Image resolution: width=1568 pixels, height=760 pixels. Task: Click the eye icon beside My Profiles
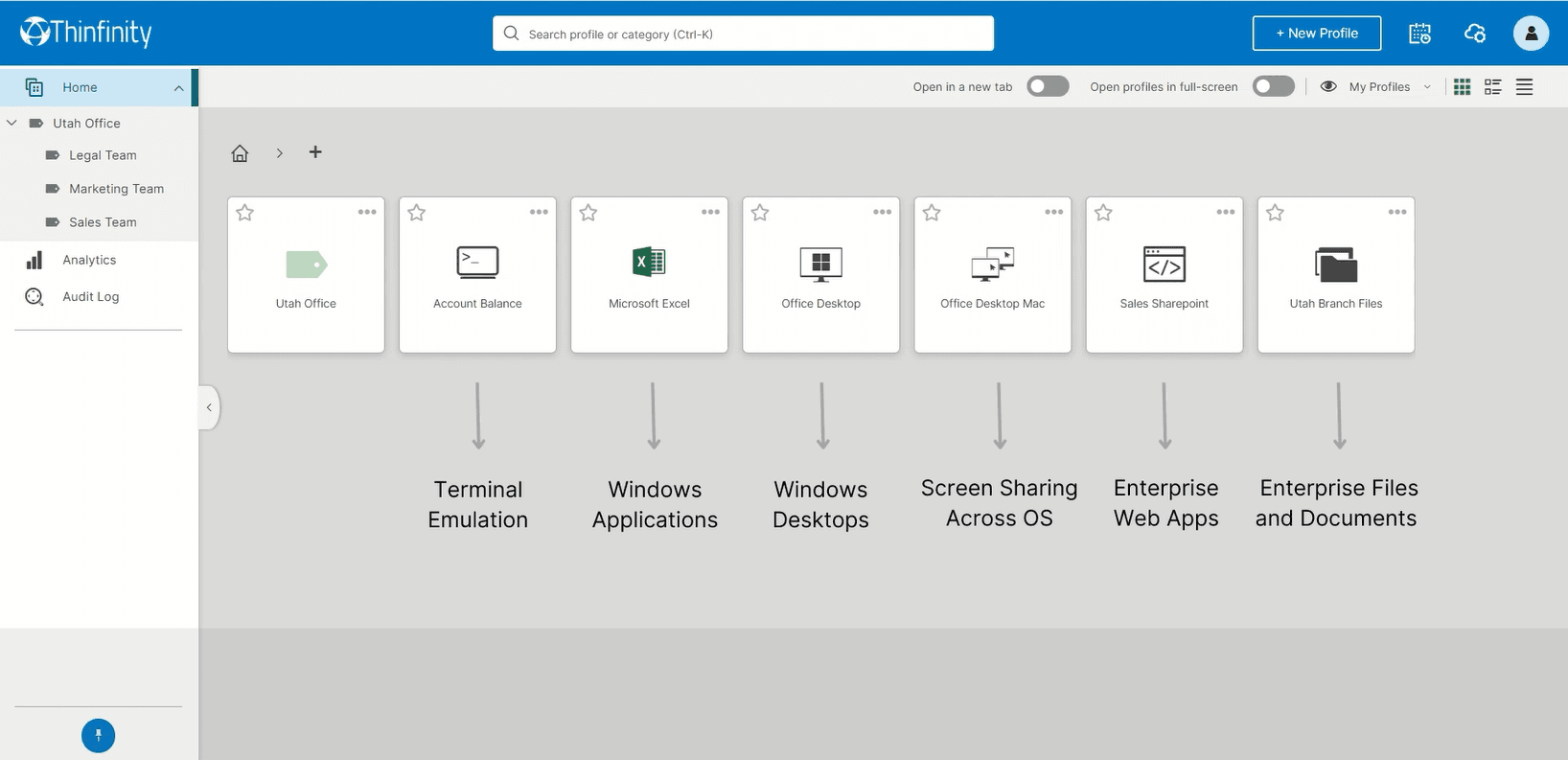[x=1328, y=86]
